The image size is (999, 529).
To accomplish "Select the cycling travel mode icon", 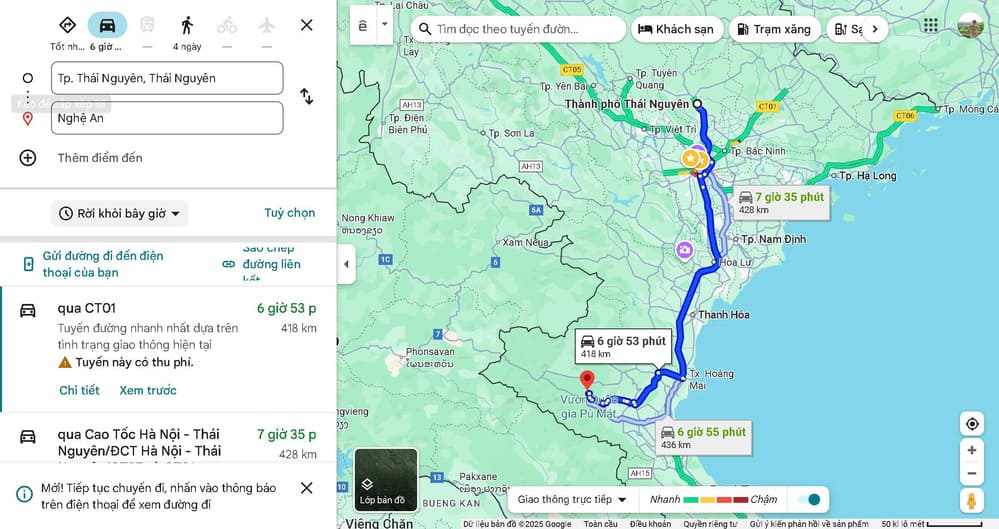I will [227, 25].
